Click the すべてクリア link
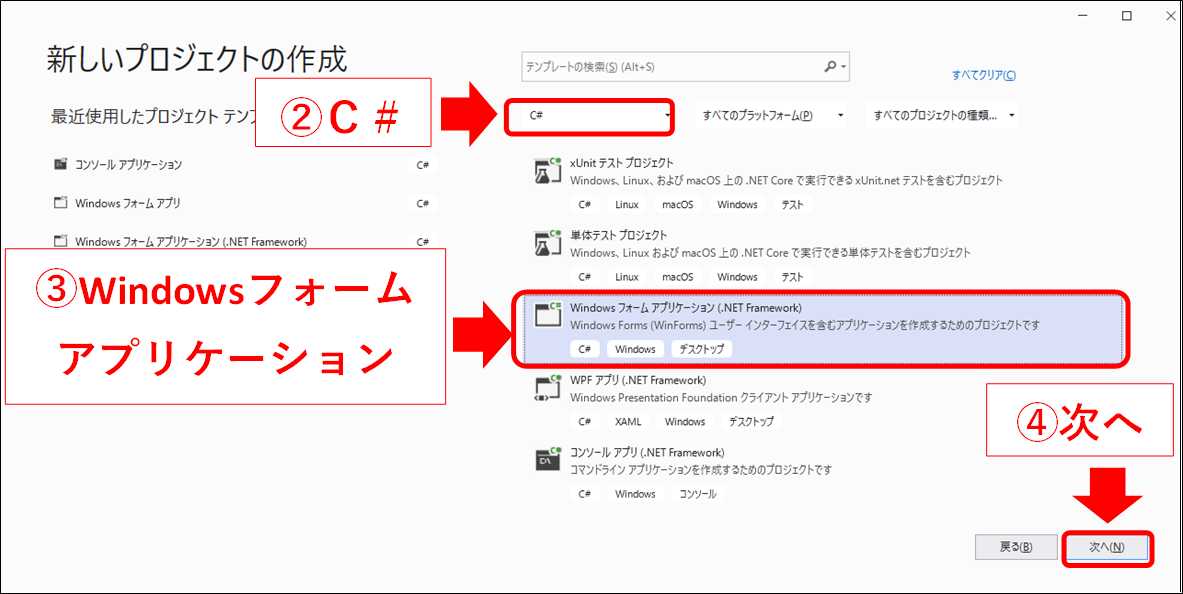 click(x=985, y=74)
